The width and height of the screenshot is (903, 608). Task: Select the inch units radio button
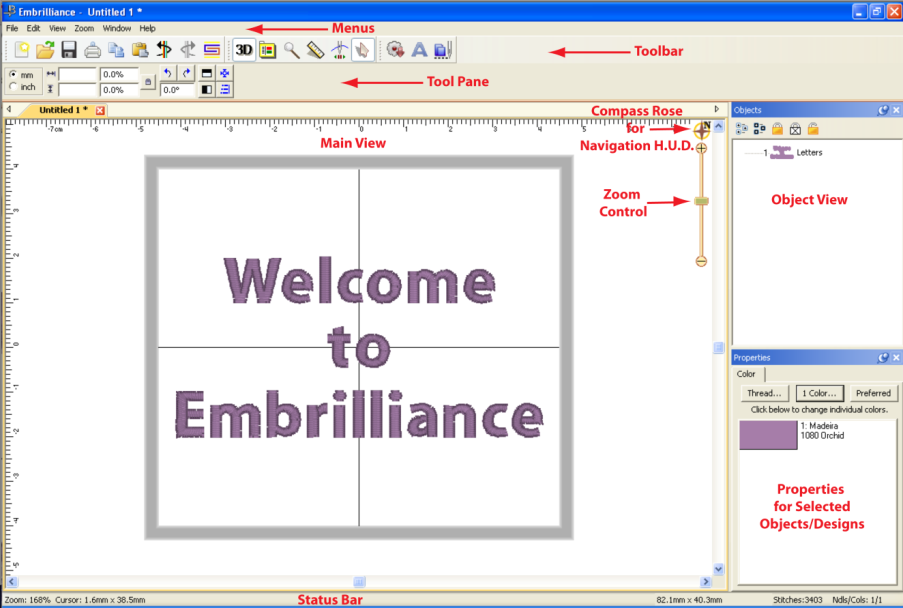(x=13, y=87)
